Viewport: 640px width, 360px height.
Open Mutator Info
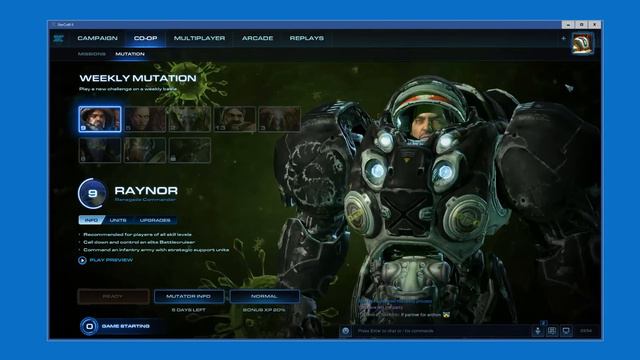189,296
